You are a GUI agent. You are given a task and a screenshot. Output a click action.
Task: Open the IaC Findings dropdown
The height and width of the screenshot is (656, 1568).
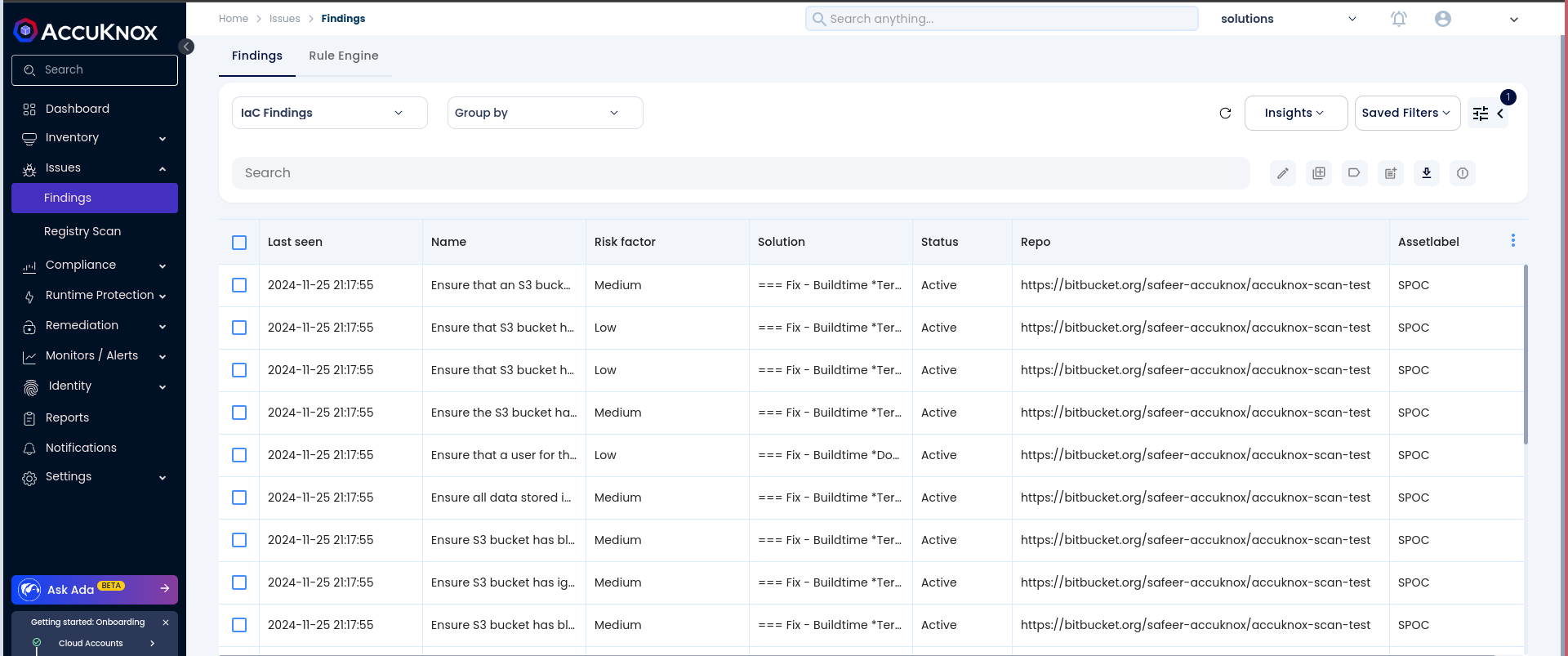[330, 113]
